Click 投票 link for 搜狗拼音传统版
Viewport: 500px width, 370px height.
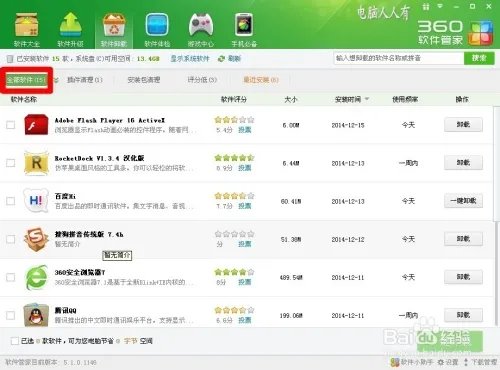coord(244,244)
